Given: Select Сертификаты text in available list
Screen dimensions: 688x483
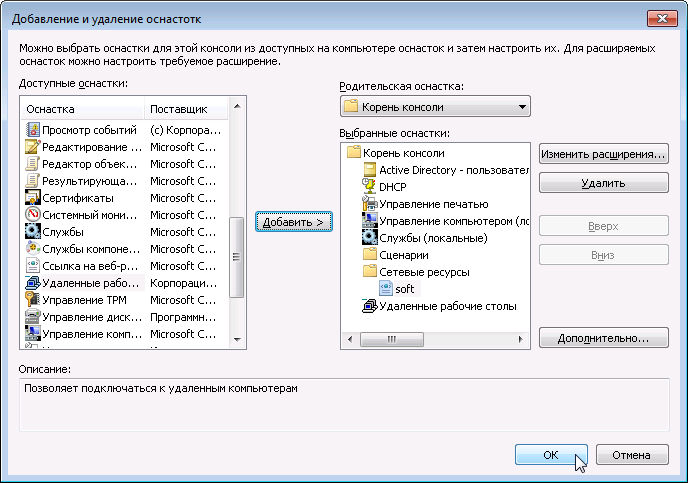Looking at the screenshot, I should (x=78, y=198).
